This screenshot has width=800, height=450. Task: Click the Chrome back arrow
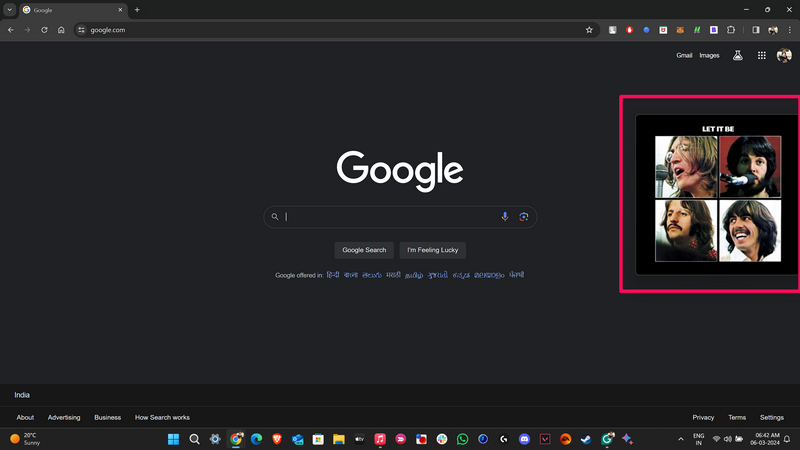(11, 30)
